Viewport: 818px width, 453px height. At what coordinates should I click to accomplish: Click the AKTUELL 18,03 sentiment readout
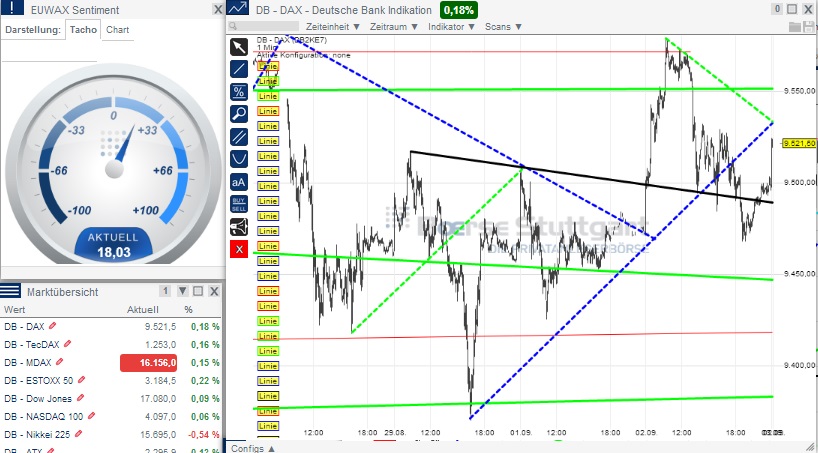point(113,245)
